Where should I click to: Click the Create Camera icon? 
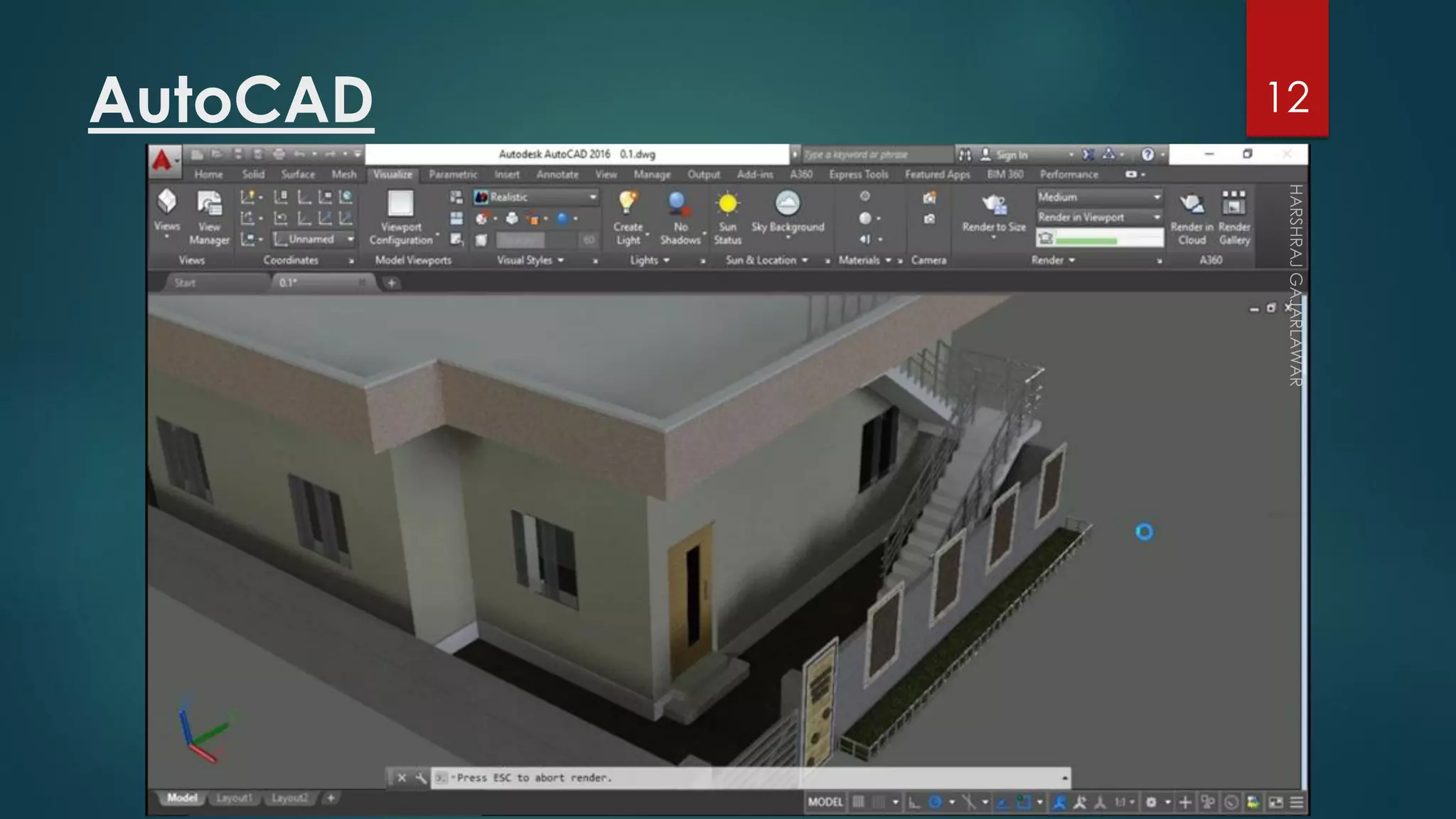[x=928, y=198]
